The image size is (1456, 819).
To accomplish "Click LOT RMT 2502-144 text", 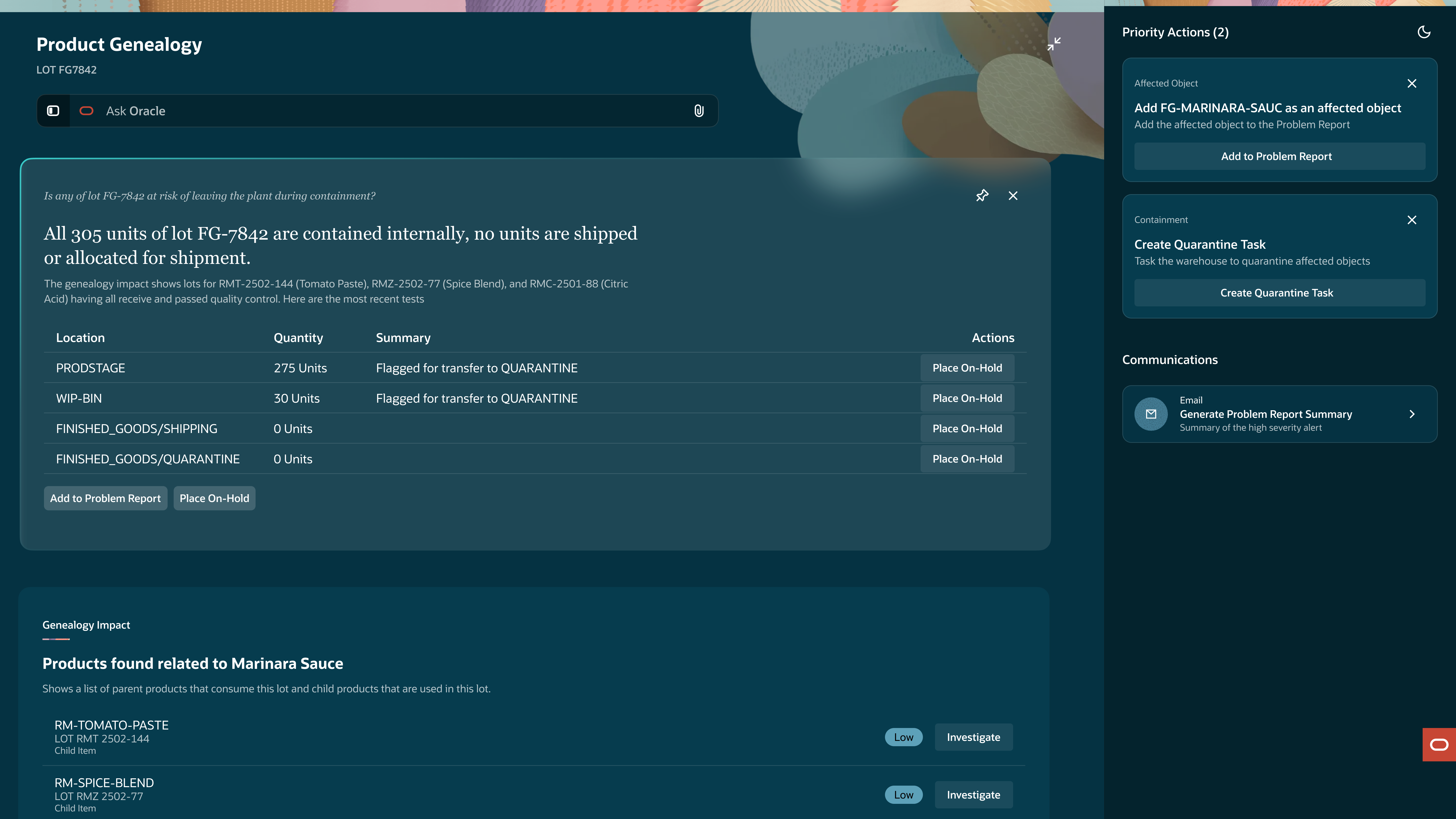I will [x=102, y=739].
